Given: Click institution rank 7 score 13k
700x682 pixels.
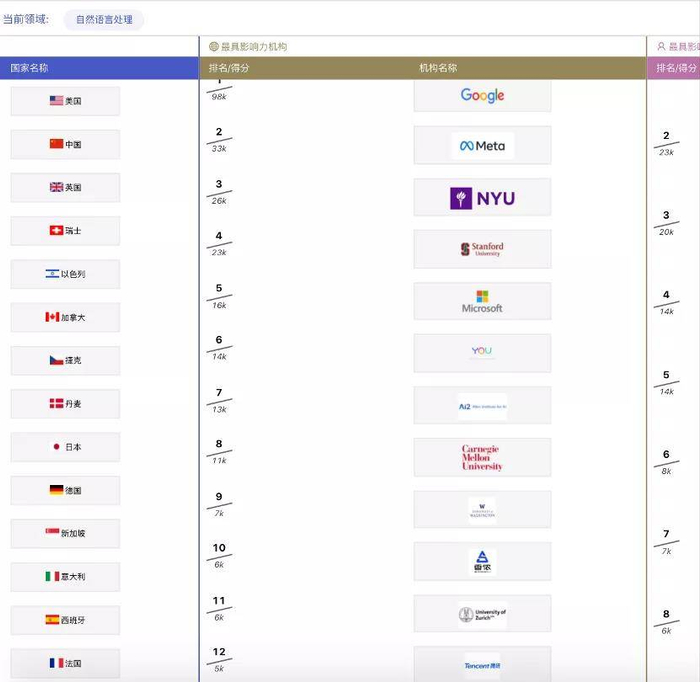Looking at the screenshot, I should (219, 401).
